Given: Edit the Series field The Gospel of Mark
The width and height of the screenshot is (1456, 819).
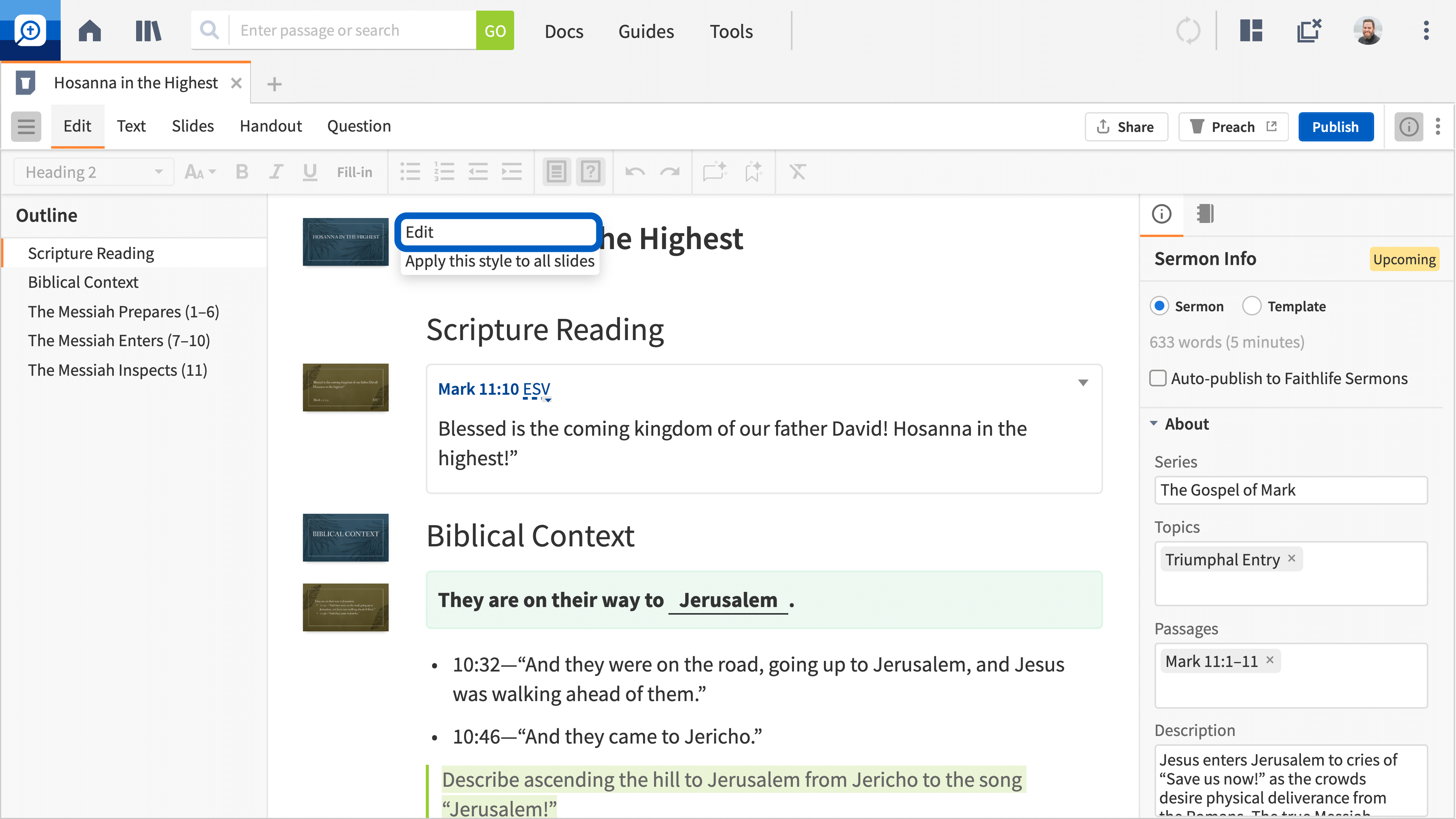Looking at the screenshot, I should (1291, 490).
